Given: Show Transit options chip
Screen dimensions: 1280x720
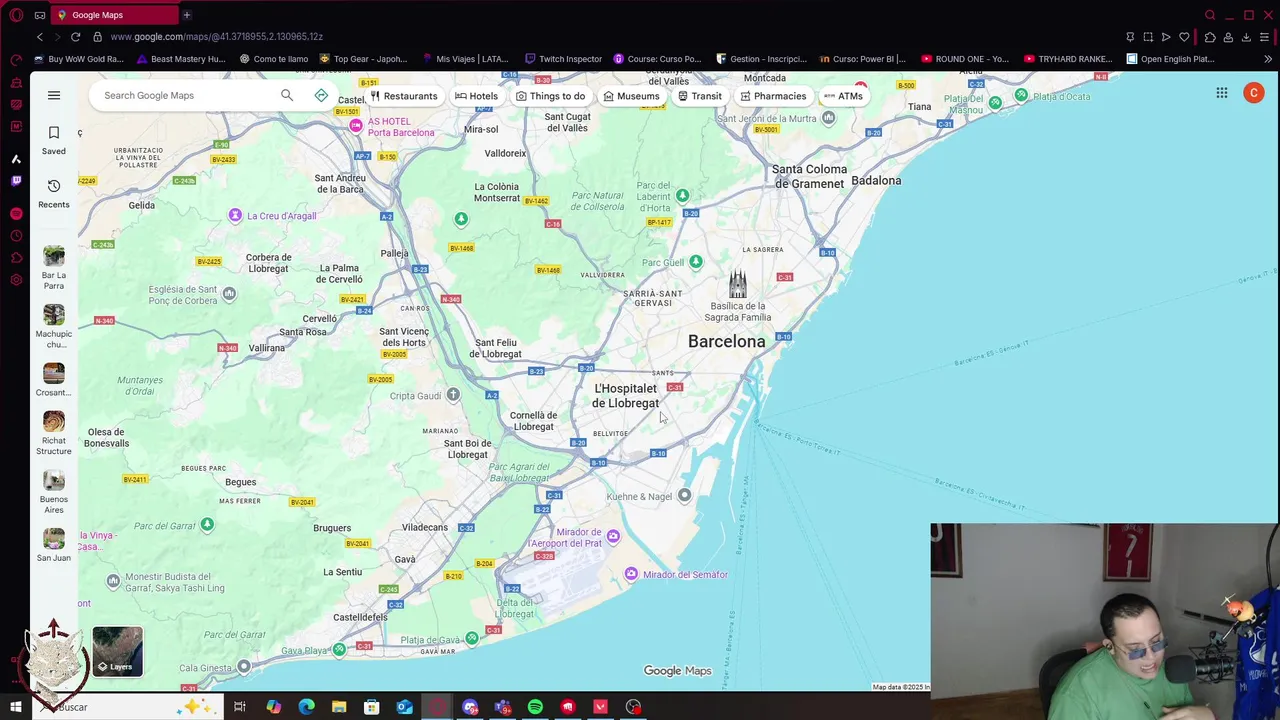Looking at the screenshot, I should [x=699, y=96].
